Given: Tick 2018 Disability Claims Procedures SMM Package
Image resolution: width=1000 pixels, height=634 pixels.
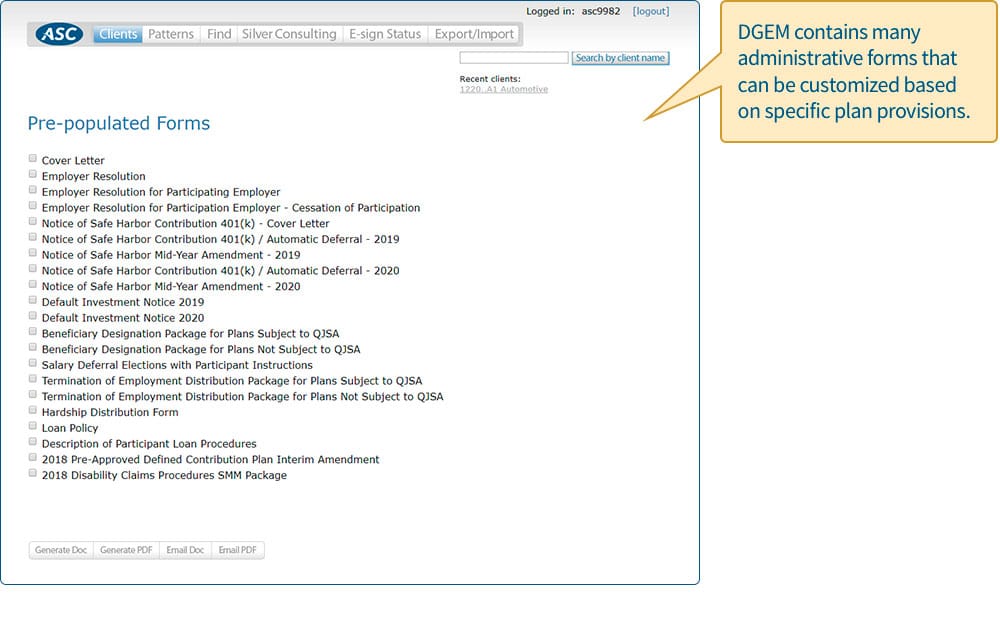Looking at the screenshot, I should pos(33,474).
